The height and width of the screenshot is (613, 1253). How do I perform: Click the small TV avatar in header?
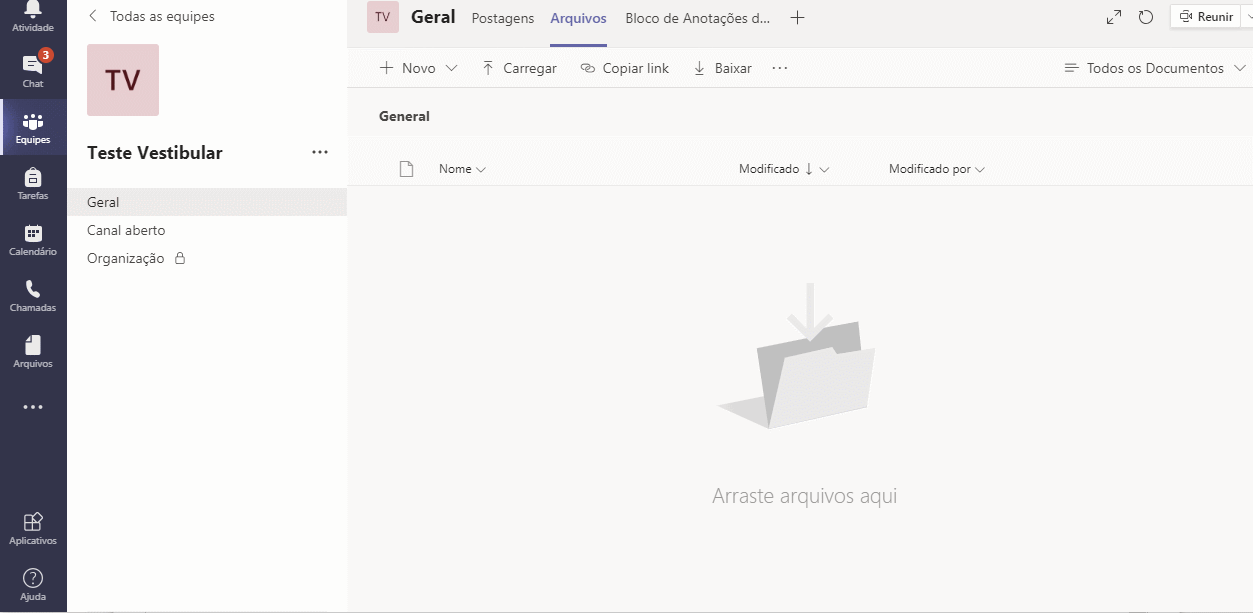383,17
